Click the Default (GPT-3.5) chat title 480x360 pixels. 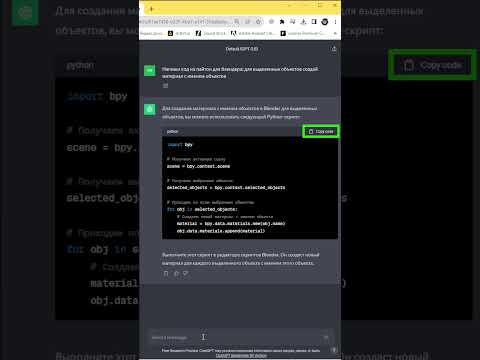pos(242,49)
